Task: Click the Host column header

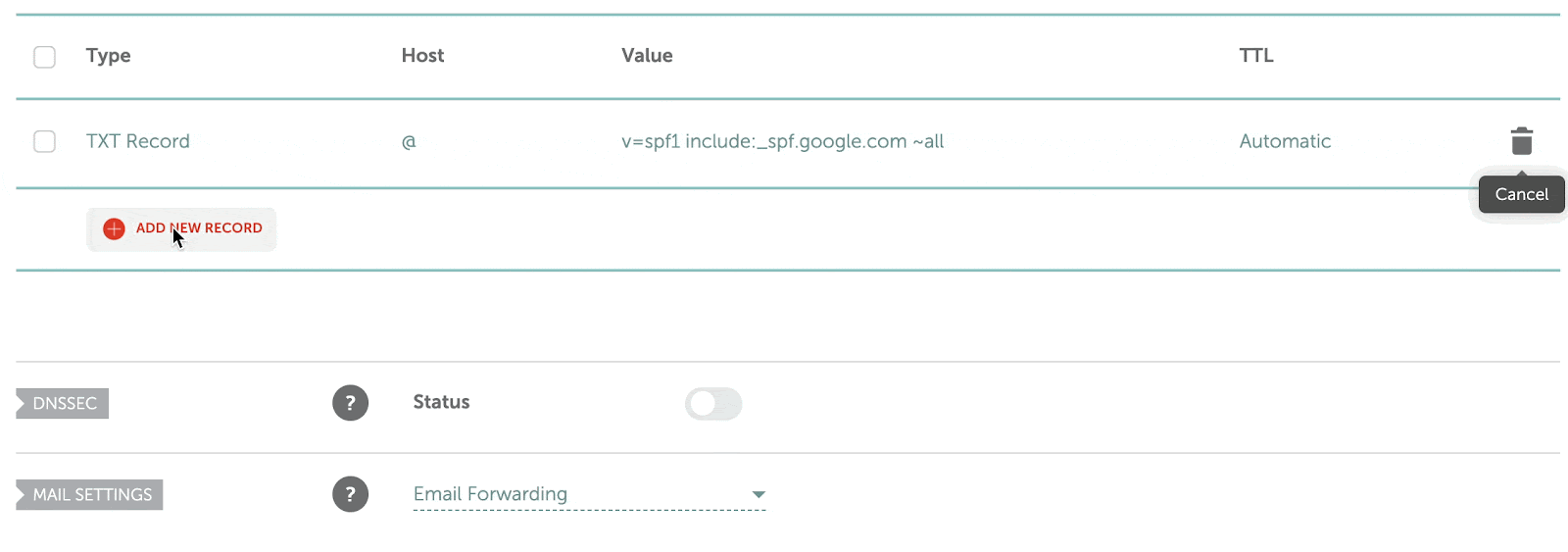Action: click(422, 56)
